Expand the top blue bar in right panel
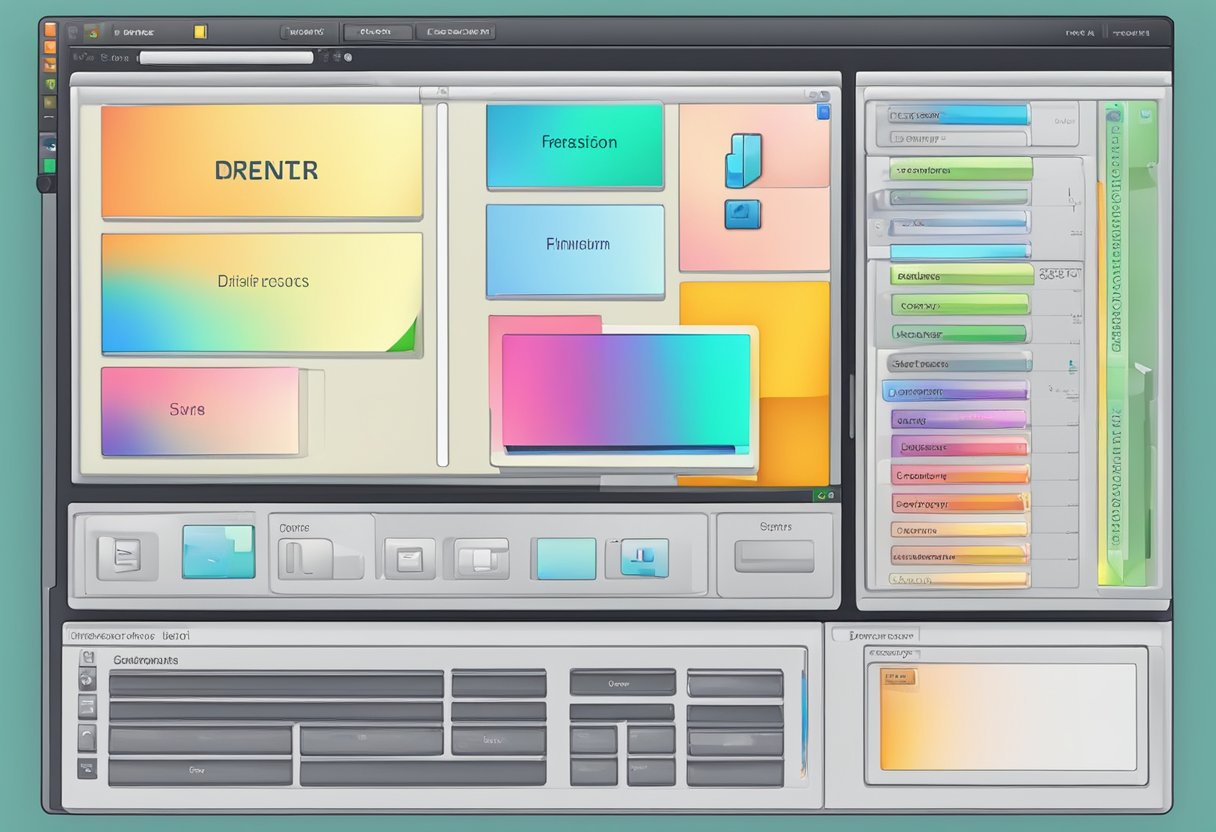 click(957, 115)
